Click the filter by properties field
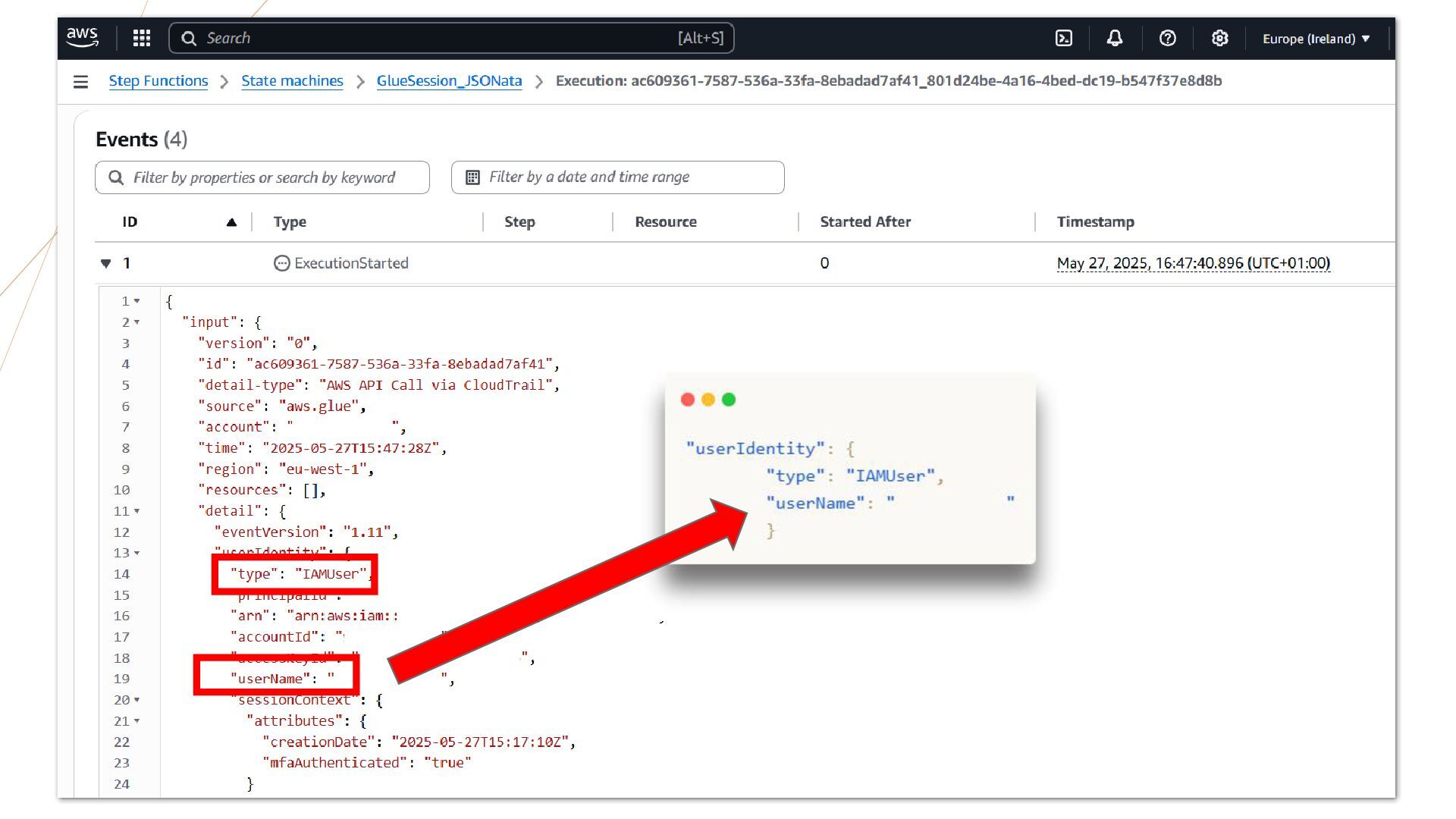The image size is (1456, 819). (x=262, y=177)
